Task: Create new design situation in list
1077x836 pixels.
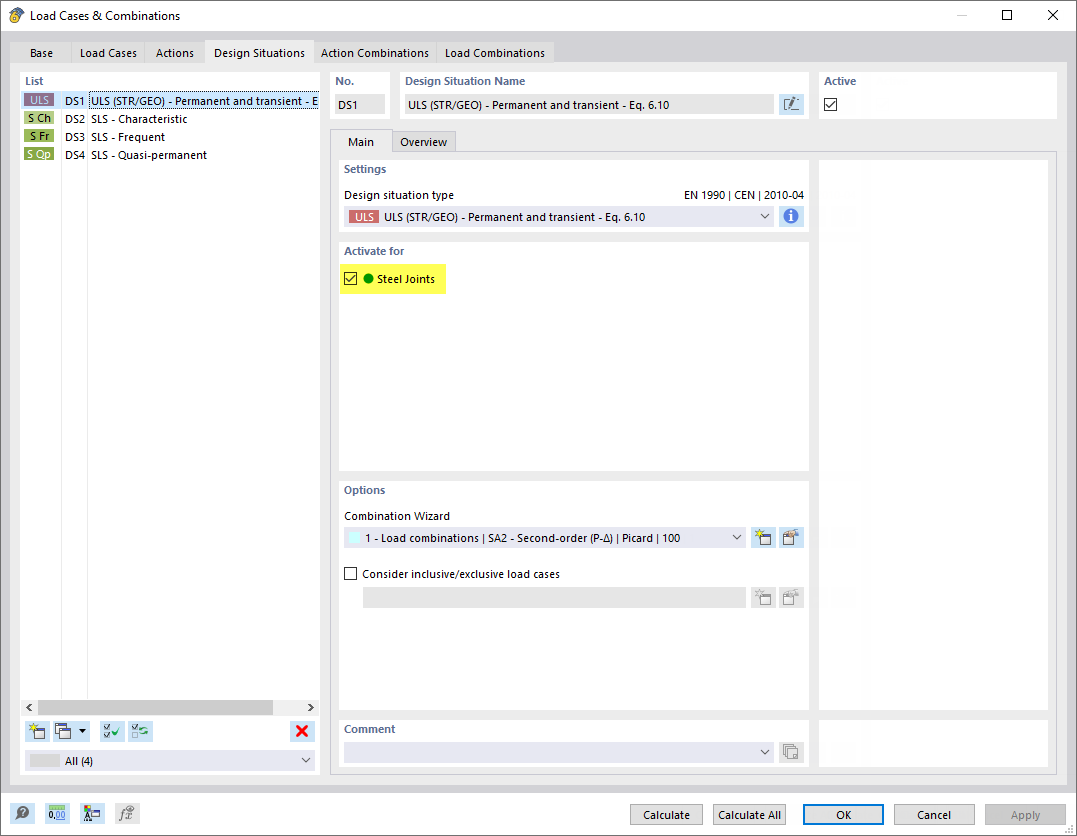Action: [x=37, y=732]
